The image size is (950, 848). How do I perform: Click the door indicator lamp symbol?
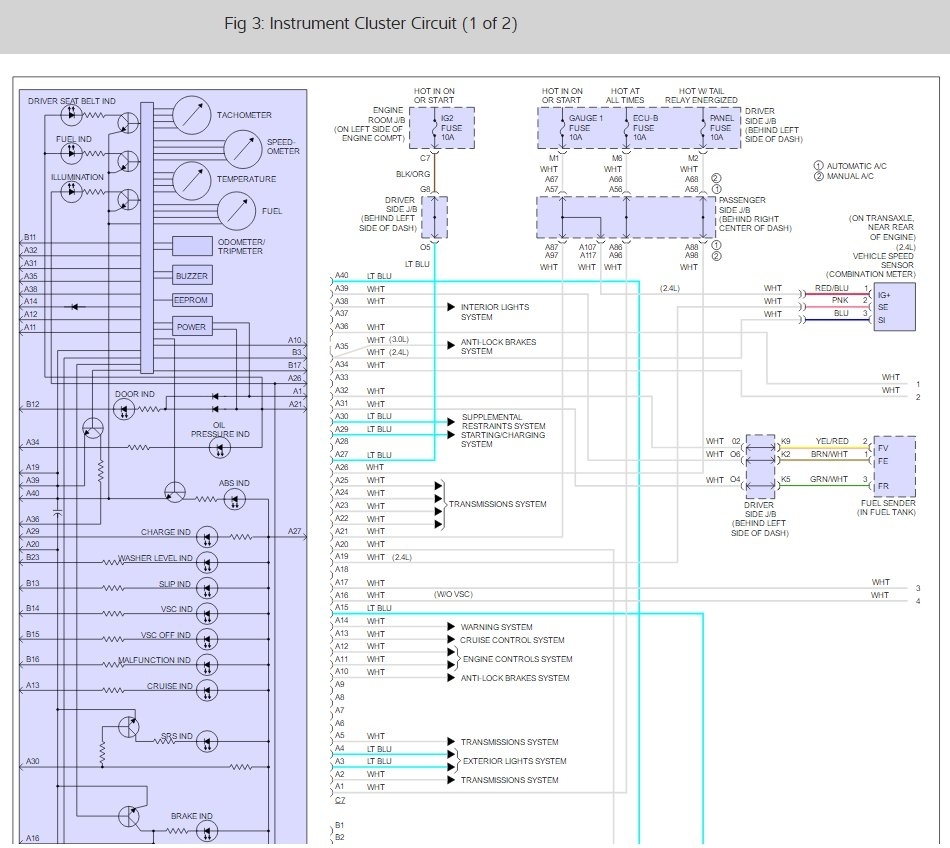coord(128,408)
